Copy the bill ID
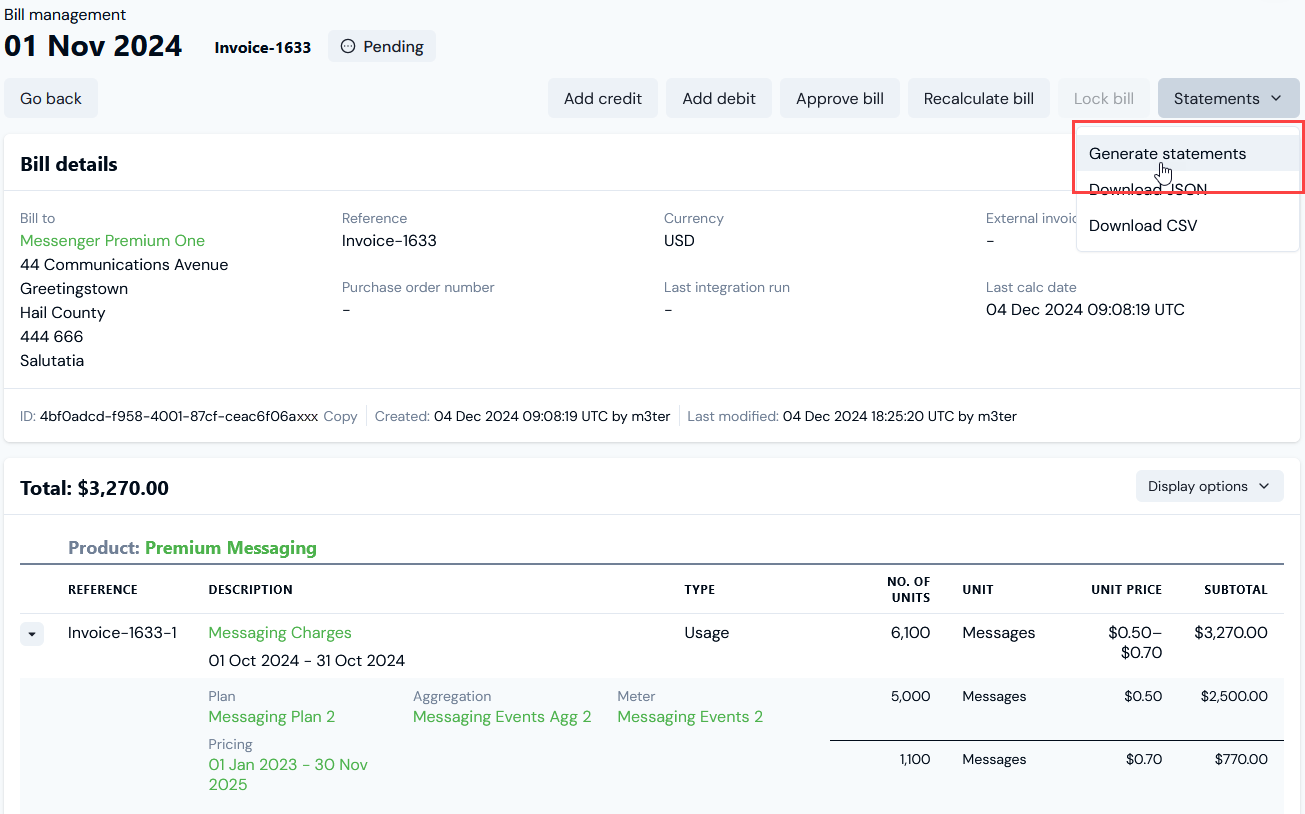 pyautogui.click(x=340, y=416)
